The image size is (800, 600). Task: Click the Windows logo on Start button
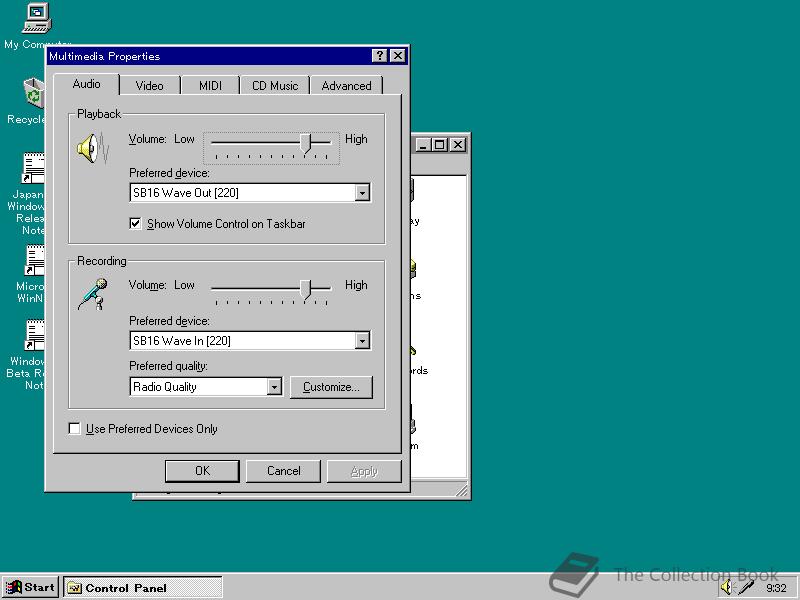pos(13,588)
